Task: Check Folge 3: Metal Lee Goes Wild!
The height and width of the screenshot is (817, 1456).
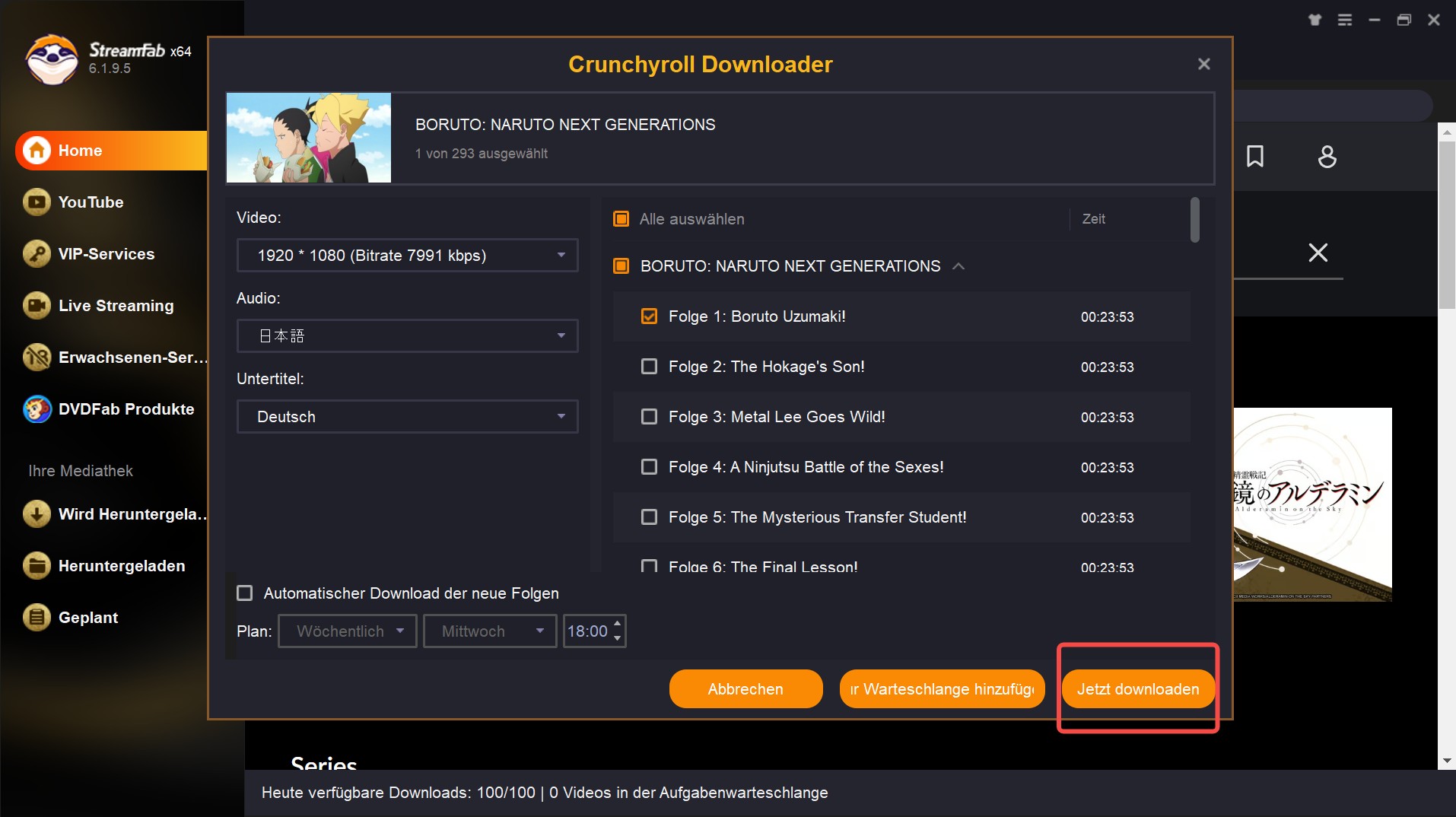Action: point(649,417)
